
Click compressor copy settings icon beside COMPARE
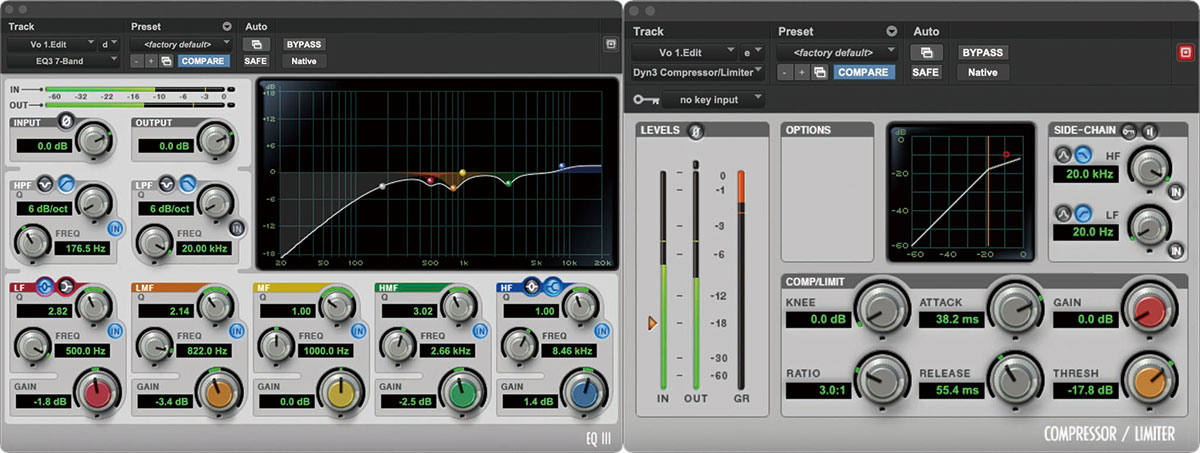coord(819,72)
